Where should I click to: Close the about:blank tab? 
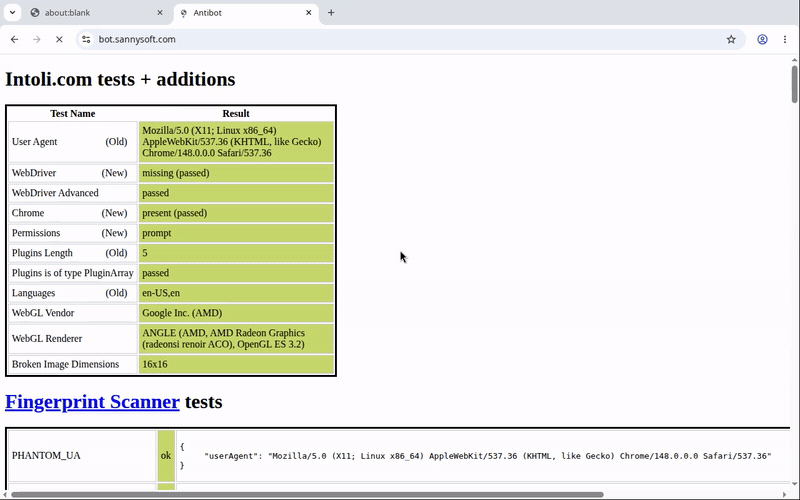[x=160, y=13]
